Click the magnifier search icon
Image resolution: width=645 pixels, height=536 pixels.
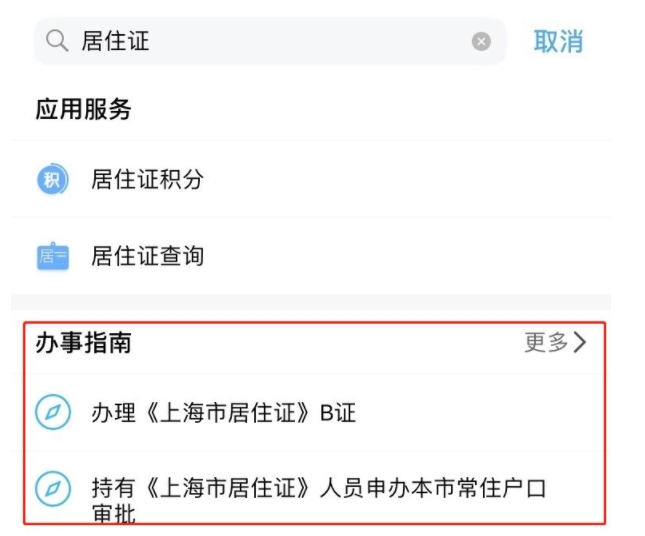[x=57, y=41]
